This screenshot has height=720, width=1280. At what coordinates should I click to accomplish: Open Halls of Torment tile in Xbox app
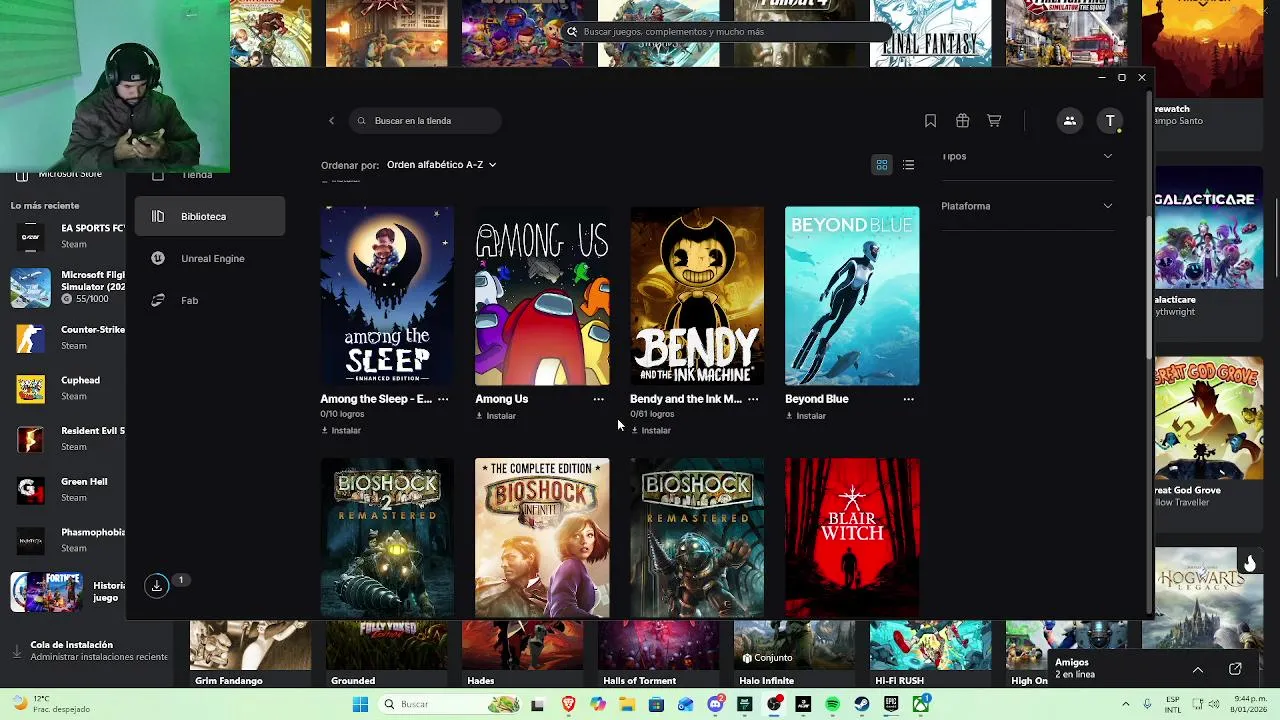click(658, 654)
